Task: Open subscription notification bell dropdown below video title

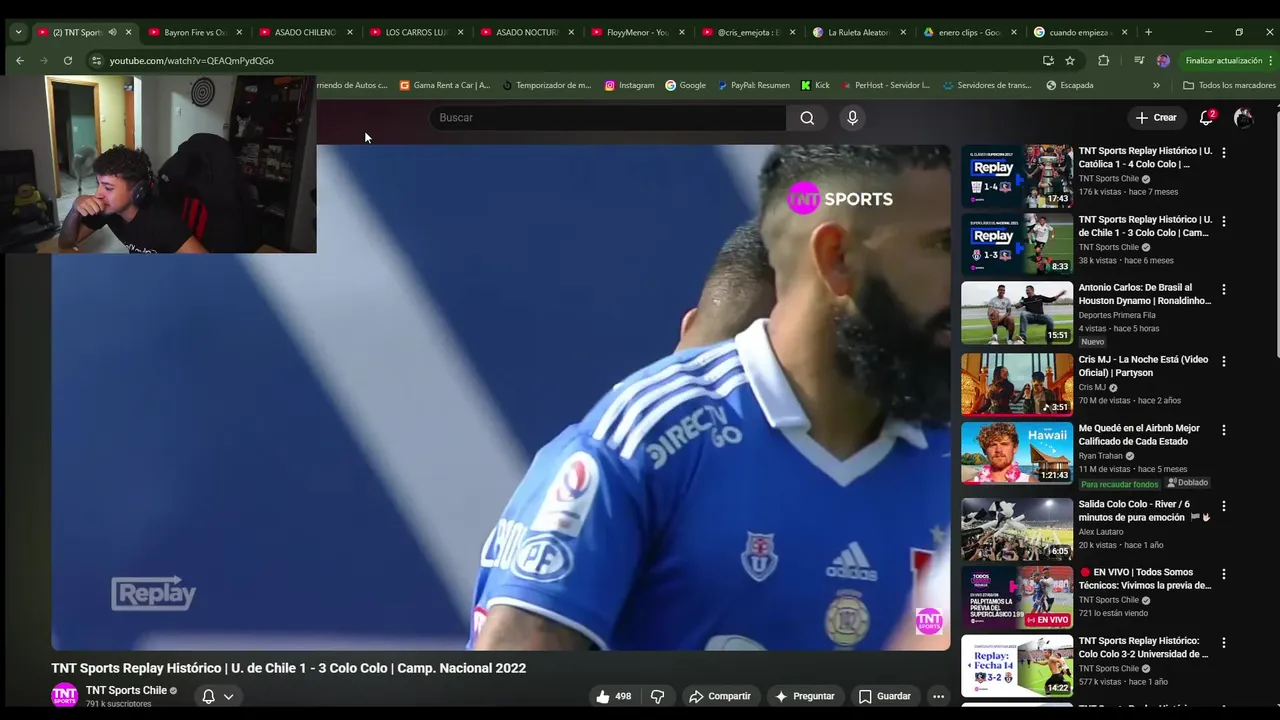Action: [217, 696]
